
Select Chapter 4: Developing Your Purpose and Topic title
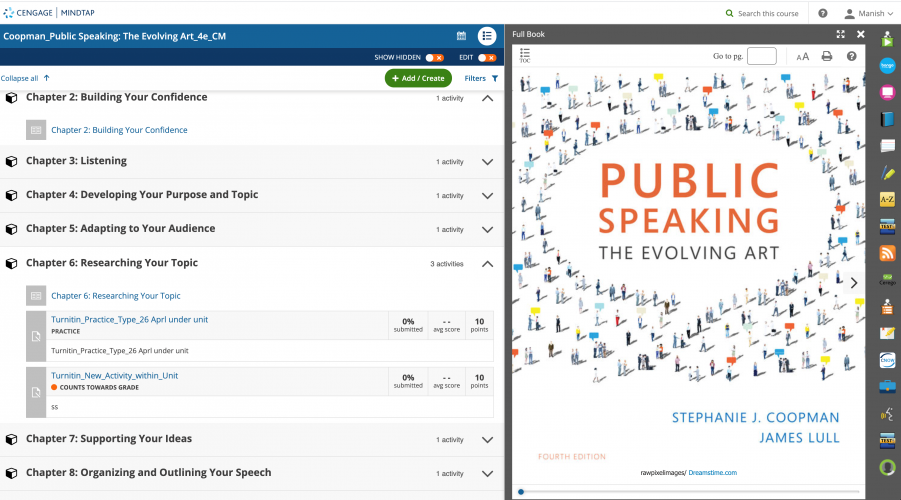pos(142,195)
